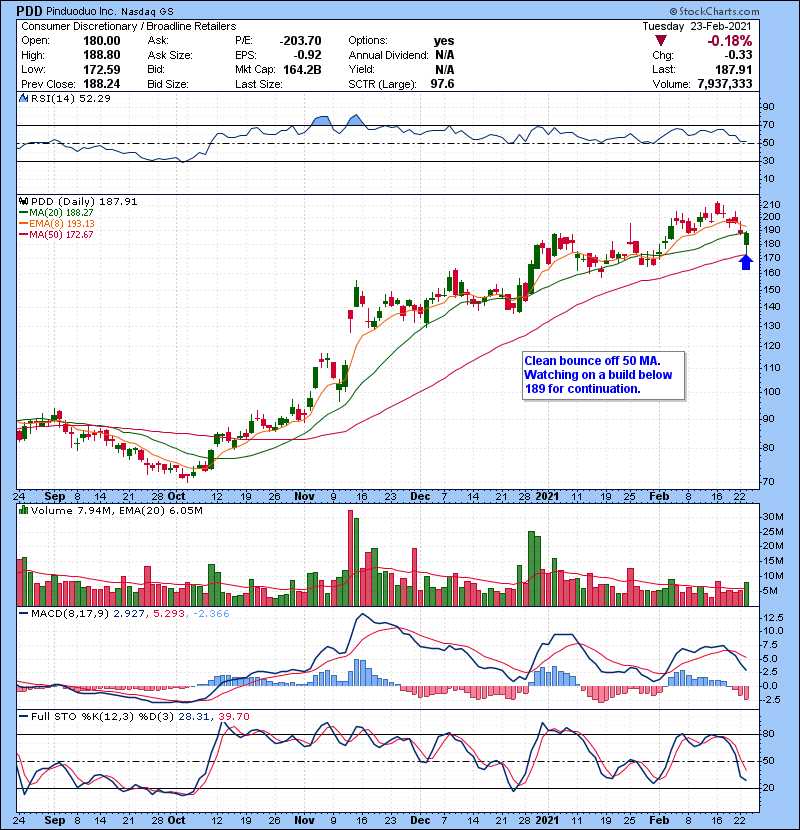The image size is (800, 830).
Task: Click the red down-triangle change indicator
Action: point(660,41)
